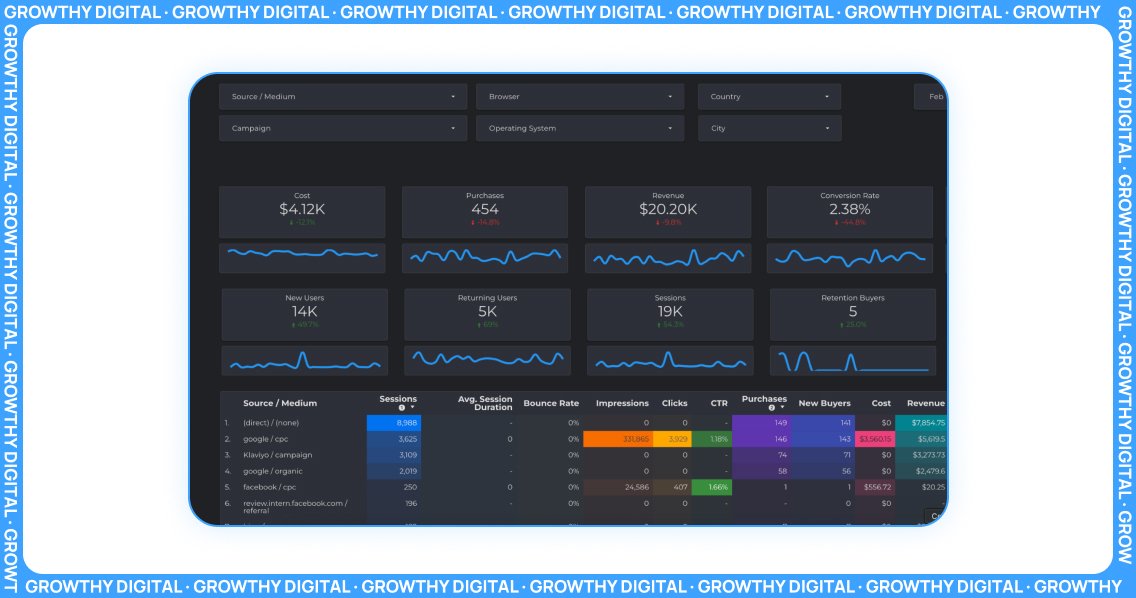
Task: Expand the City filter dropdown
Action: tap(769, 129)
